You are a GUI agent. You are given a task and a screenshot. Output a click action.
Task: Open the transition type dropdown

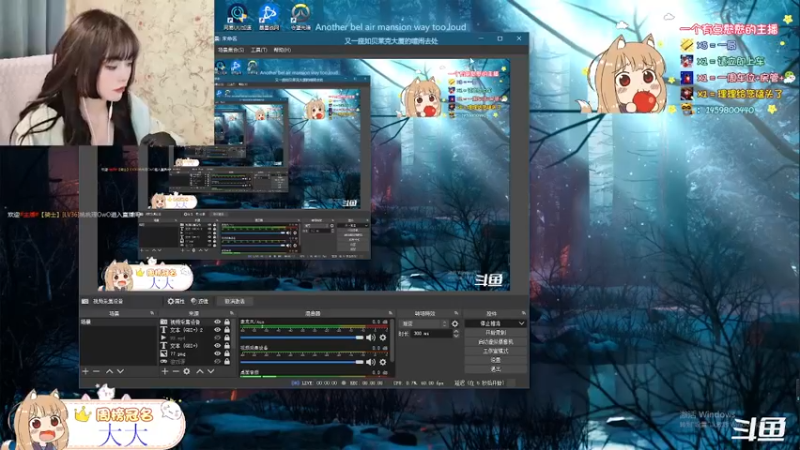pyautogui.click(x=424, y=323)
